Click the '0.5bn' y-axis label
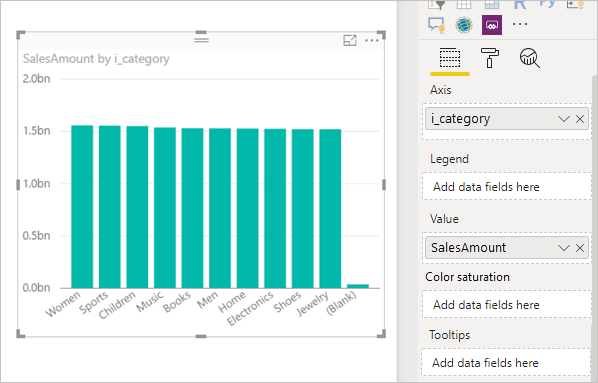The width and height of the screenshot is (598, 383). (x=36, y=236)
